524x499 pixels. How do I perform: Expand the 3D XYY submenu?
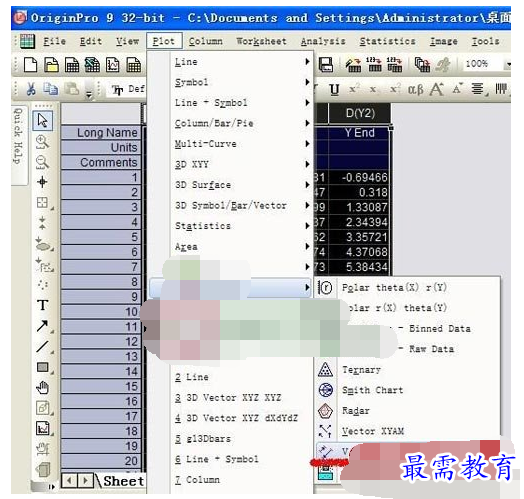231,164
